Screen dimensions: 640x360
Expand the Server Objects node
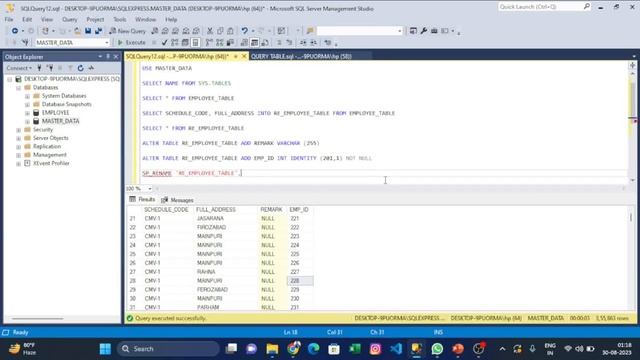[x=18, y=138]
